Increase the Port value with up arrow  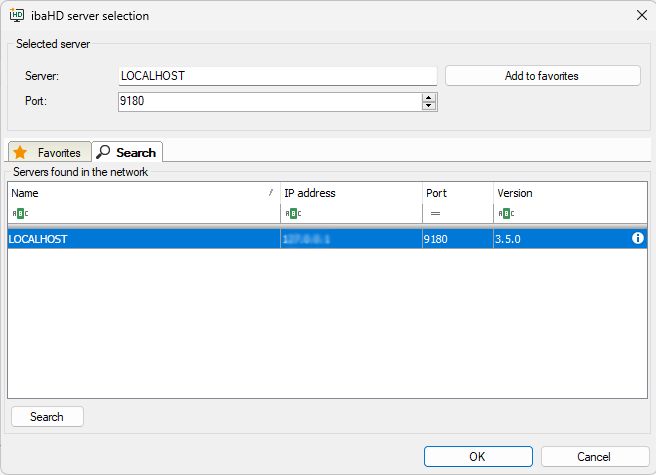pos(428,98)
